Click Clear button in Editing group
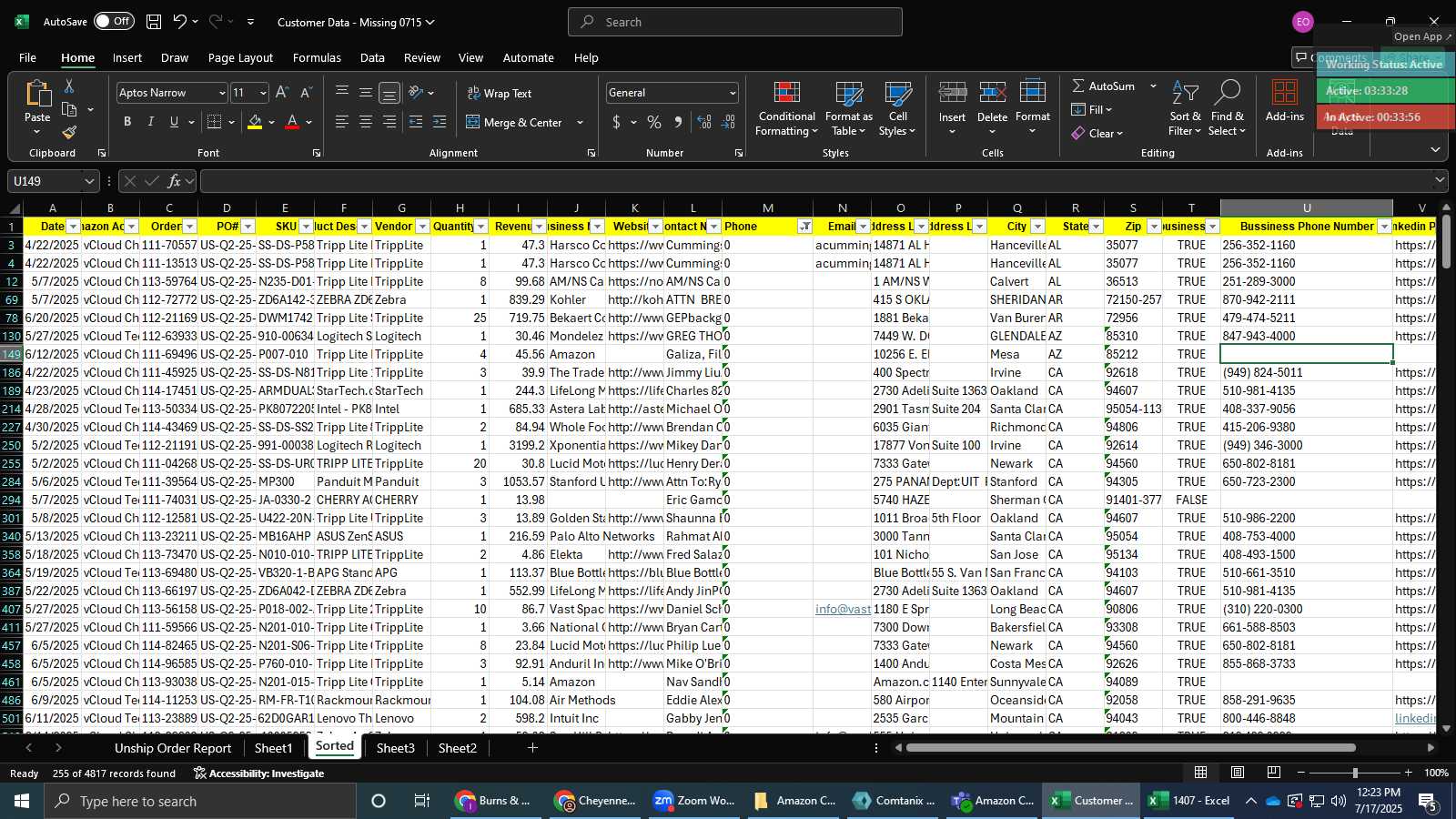This screenshot has width=1456, height=819. coord(1097,133)
